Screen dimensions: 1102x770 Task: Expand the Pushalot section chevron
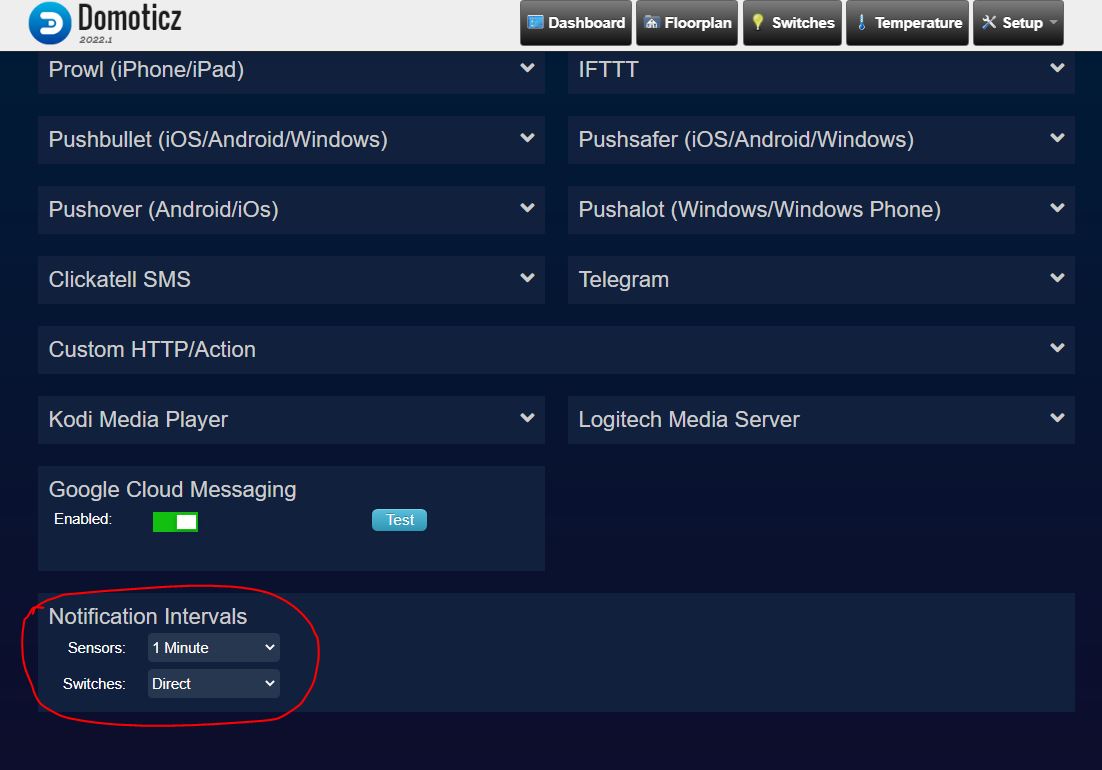coord(1057,208)
